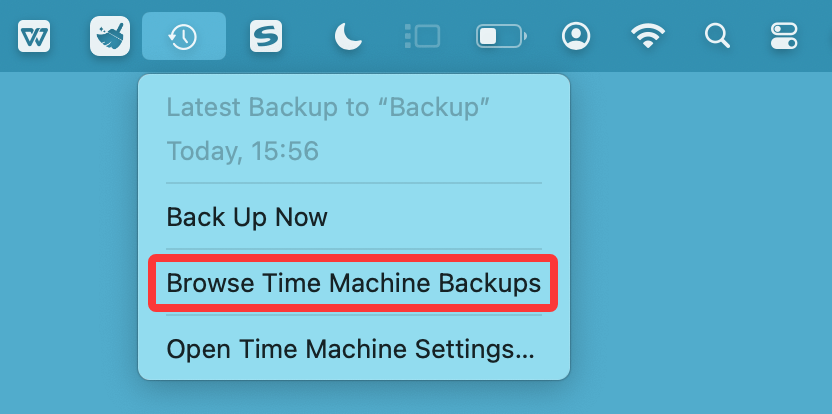Open Focus via the moon icon
Image resolution: width=832 pixels, height=414 pixels.
tap(347, 37)
